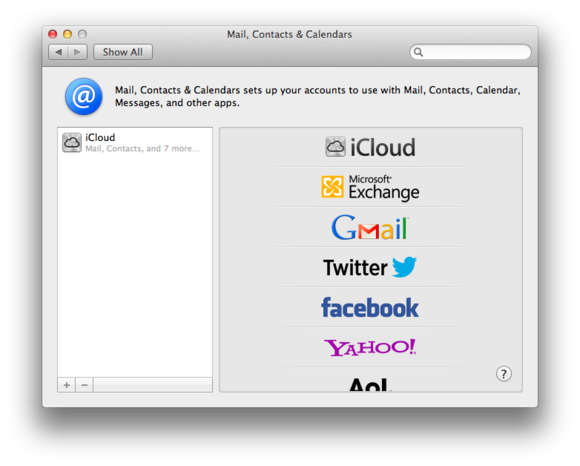Viewport: 580px width, 466px height.
Task: Choose Gmail account type
Action: (370, 227)
